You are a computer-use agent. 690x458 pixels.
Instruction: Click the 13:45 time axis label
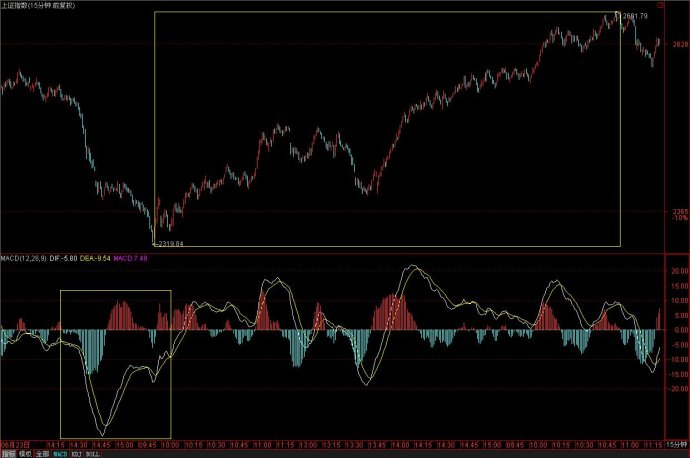[377, 445]
